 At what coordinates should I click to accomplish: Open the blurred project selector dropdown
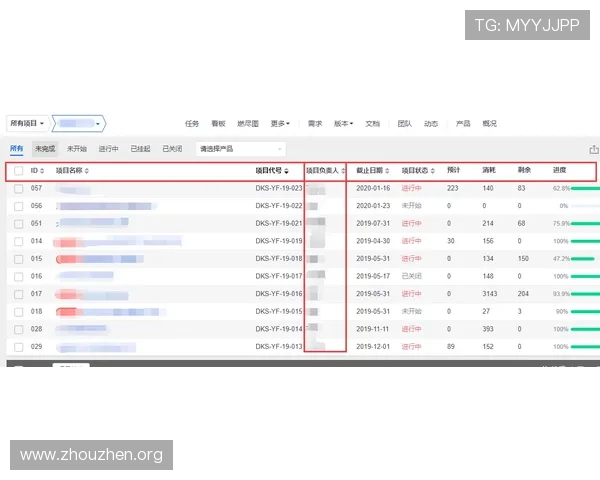pyautogui.click(x=79, y=123)
